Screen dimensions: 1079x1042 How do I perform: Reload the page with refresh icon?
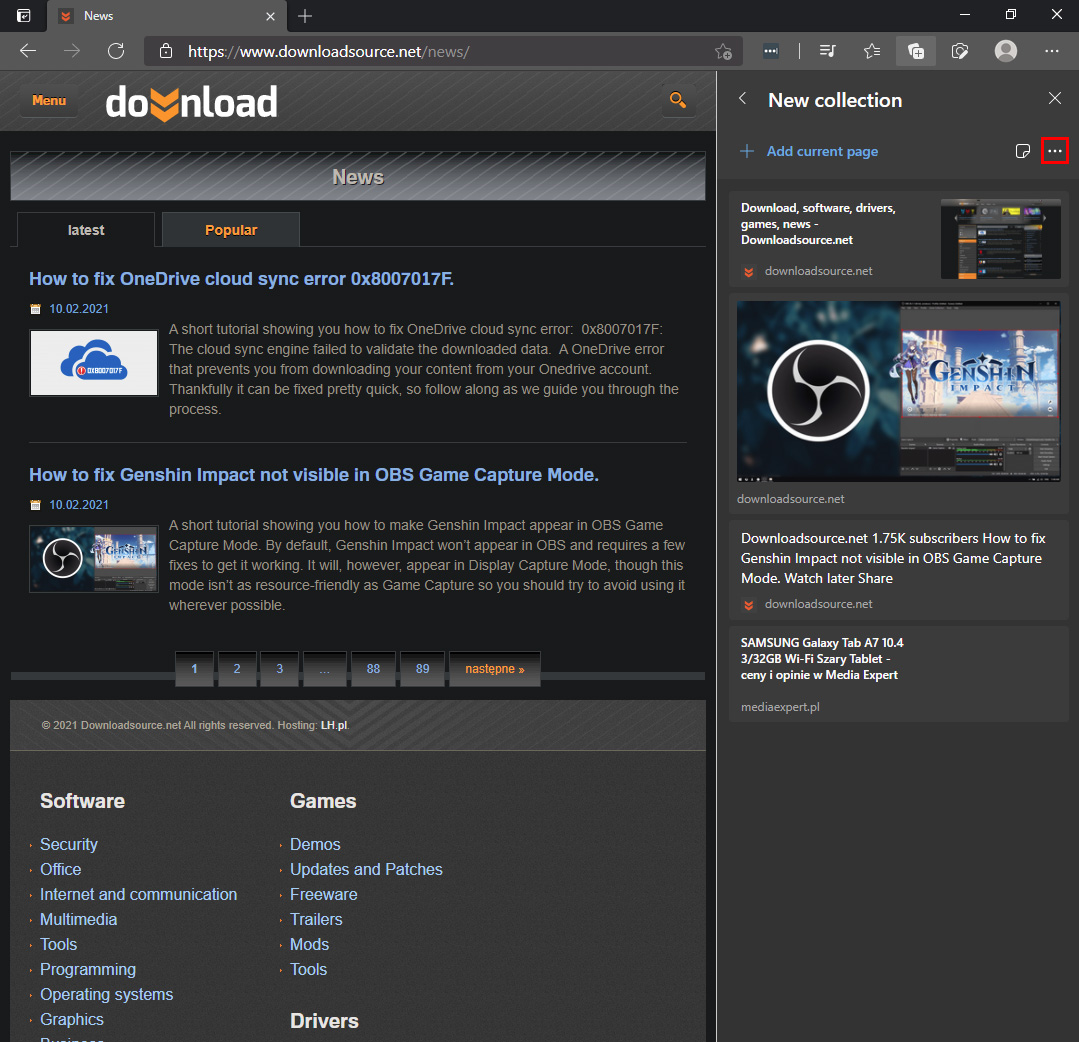116,51
